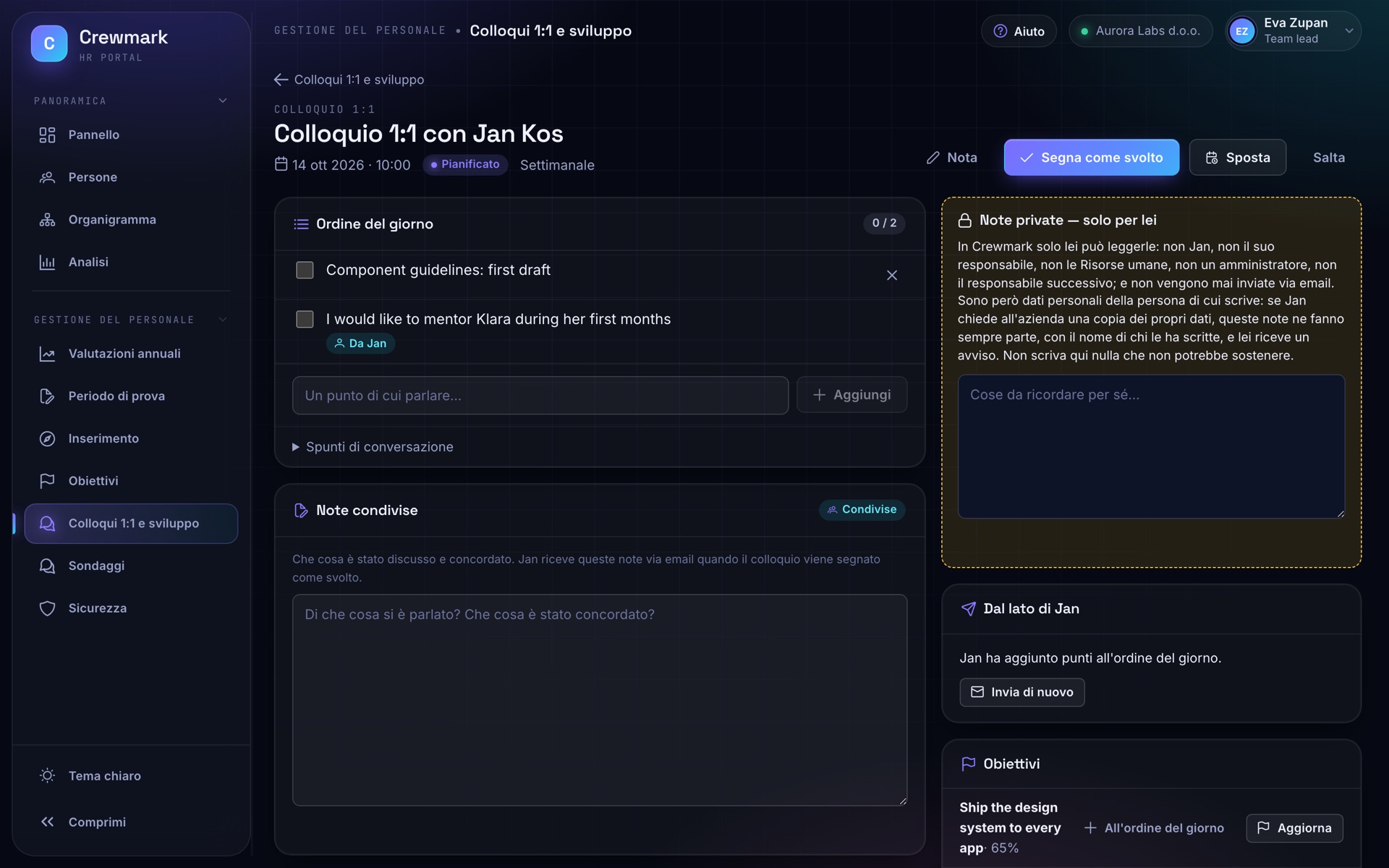The width and height of the screenshot is (1389, 868).
Task: Click Aggiorna for the design system goal
Action: [x=1294, y=828]
